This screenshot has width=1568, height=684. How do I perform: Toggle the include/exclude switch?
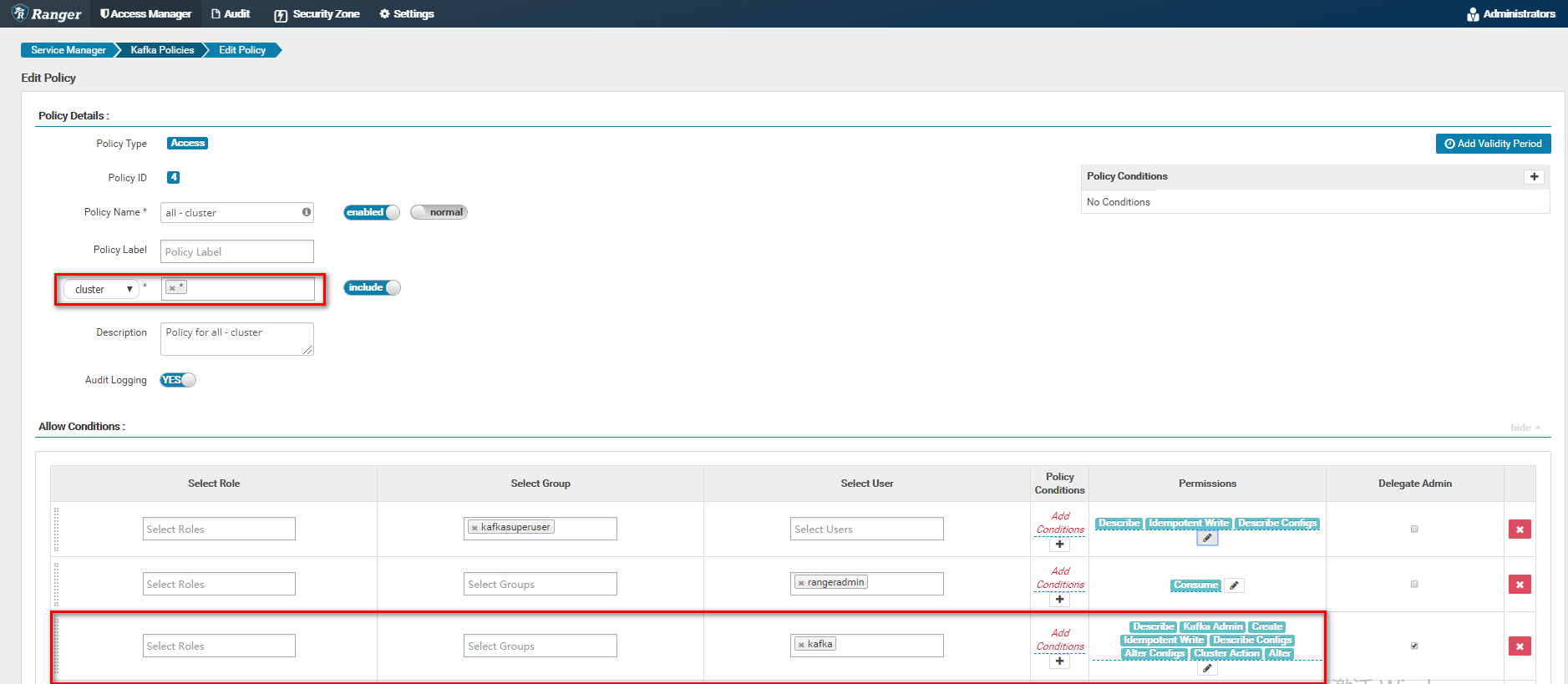click(373, 287)
